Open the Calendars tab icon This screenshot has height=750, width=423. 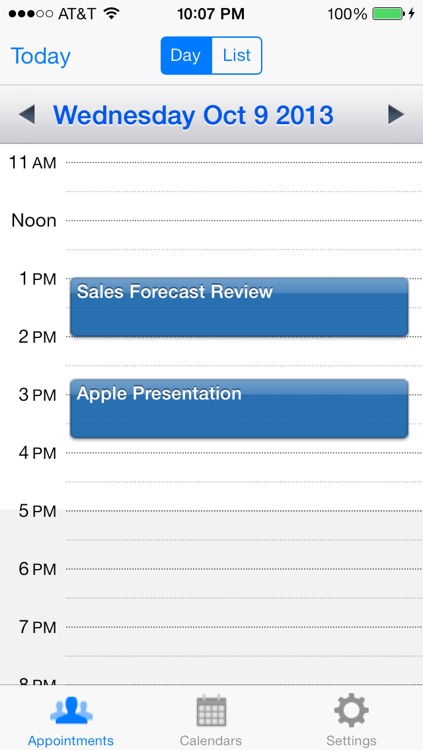211,711
